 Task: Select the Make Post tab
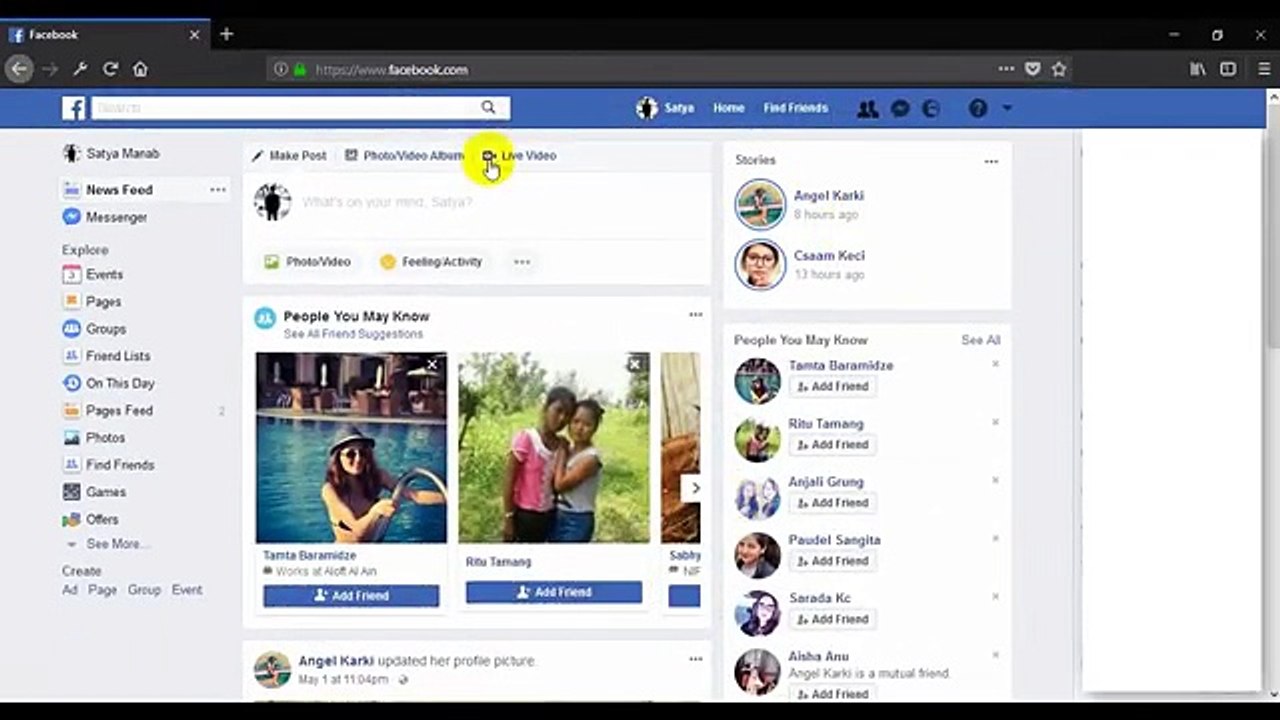[289, 156]
